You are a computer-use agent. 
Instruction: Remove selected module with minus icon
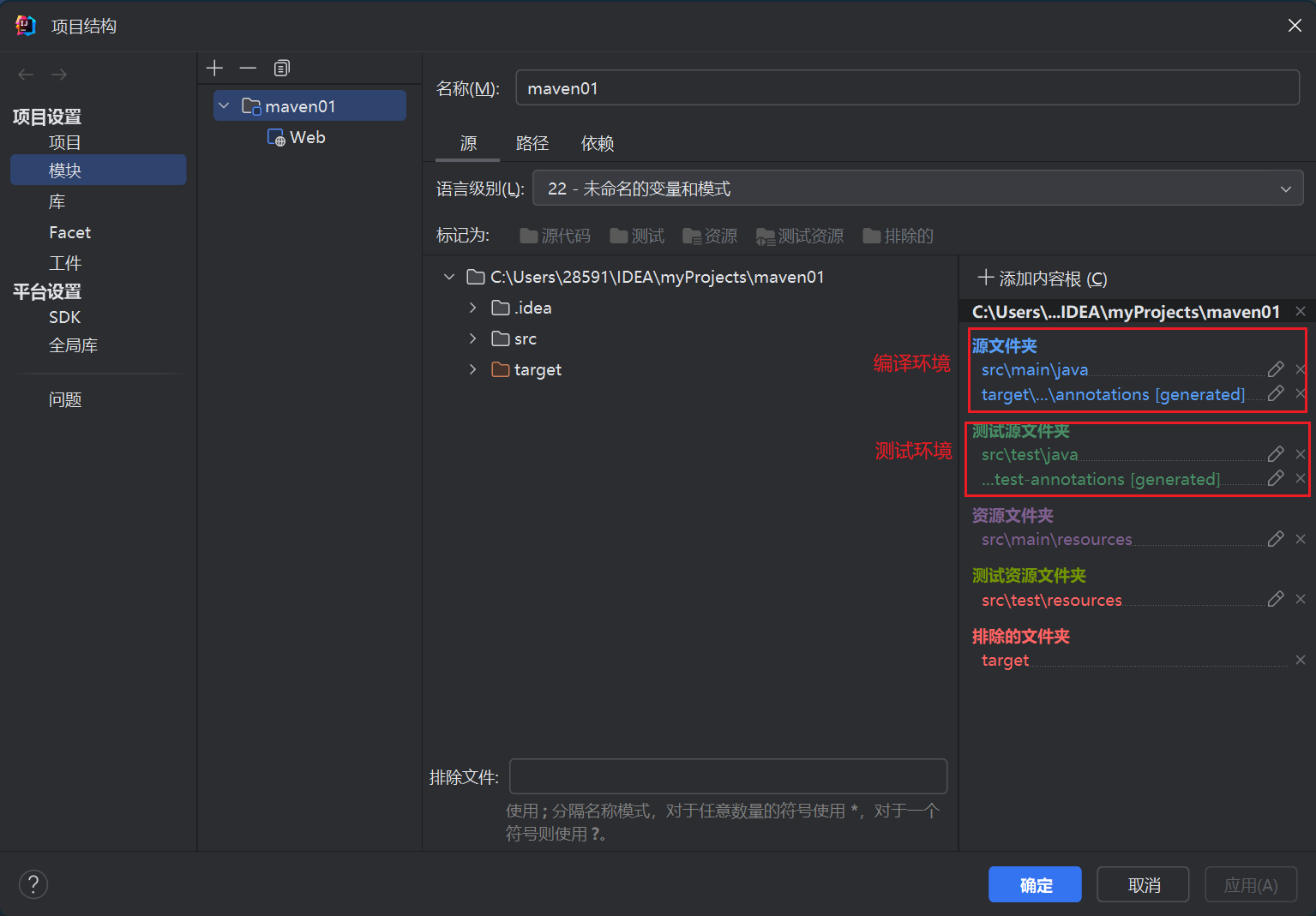click(248, 68)
